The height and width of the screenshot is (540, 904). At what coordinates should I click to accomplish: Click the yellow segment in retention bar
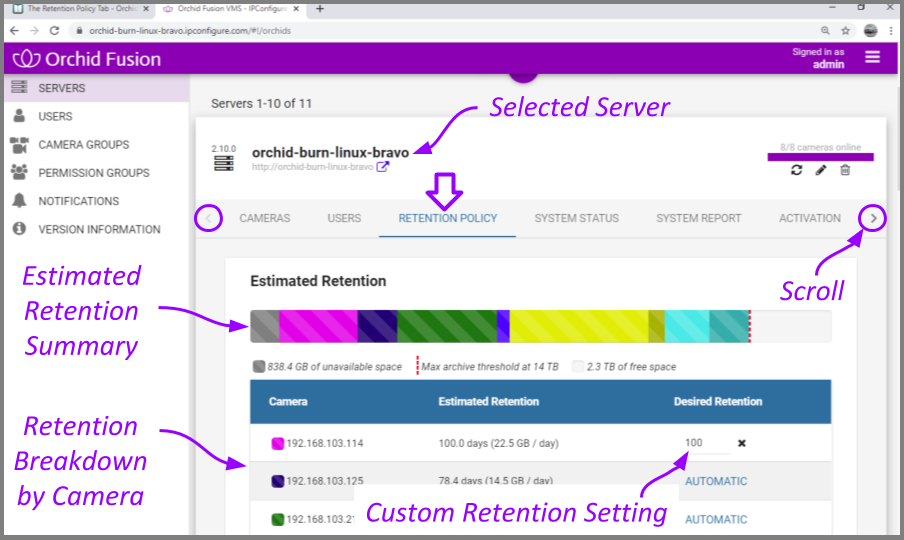(x=579, y=326)
